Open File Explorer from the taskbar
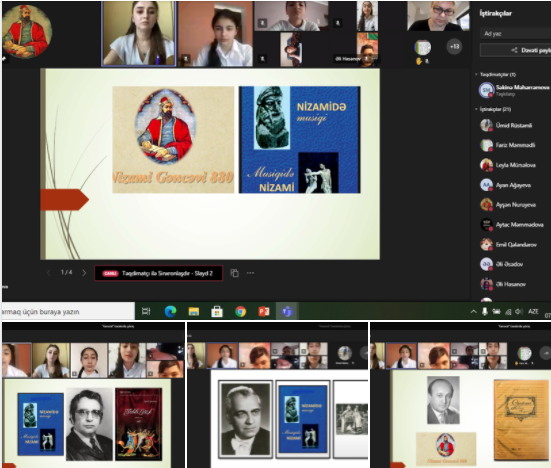Viewport: 551px width, 468px height. pyautogui.click(x=194, y=311)
